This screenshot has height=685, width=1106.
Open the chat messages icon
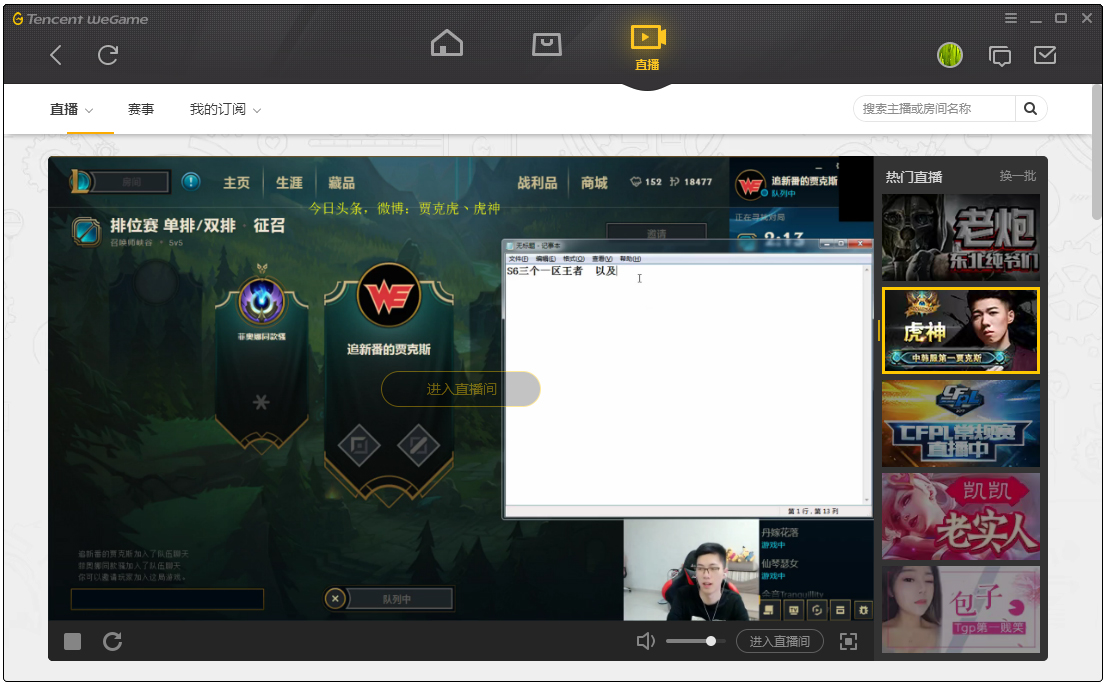[999, 56]
